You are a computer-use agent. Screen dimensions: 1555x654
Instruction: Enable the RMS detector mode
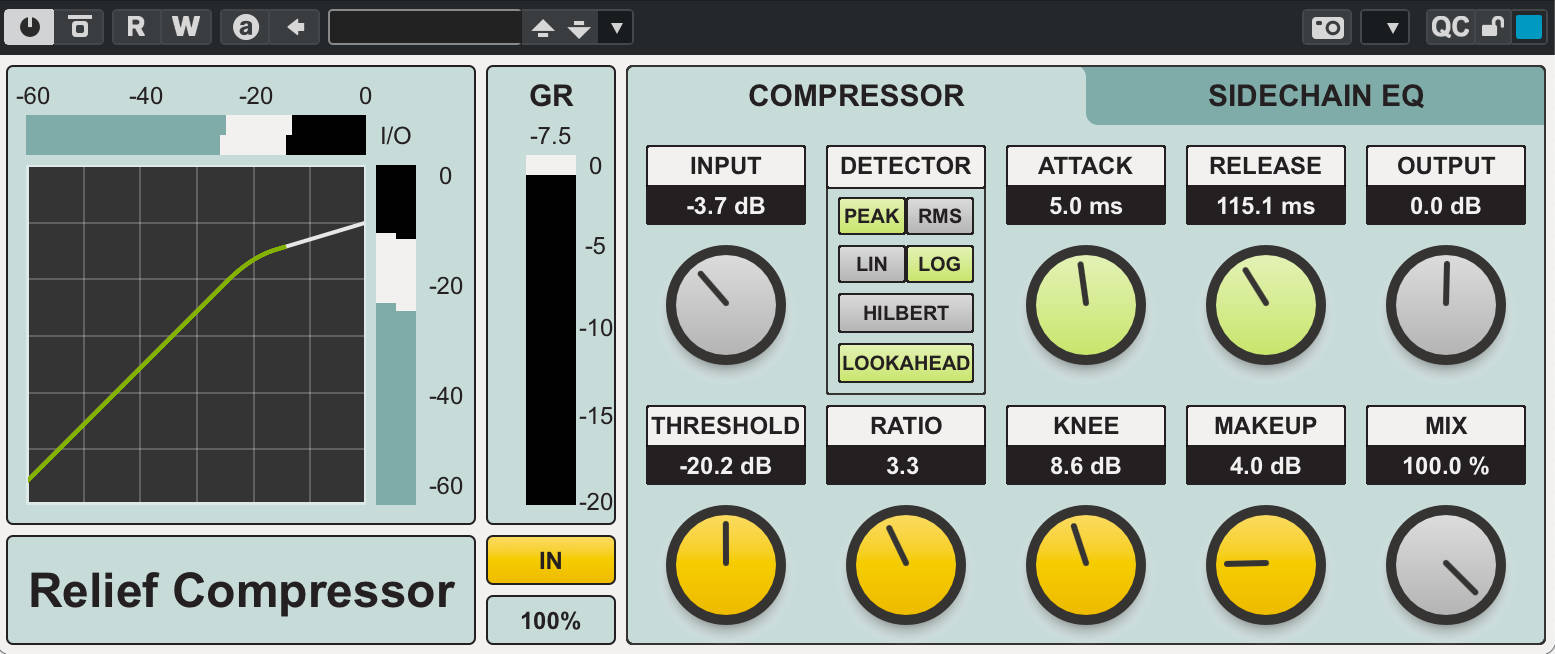(x=938, y=216)
